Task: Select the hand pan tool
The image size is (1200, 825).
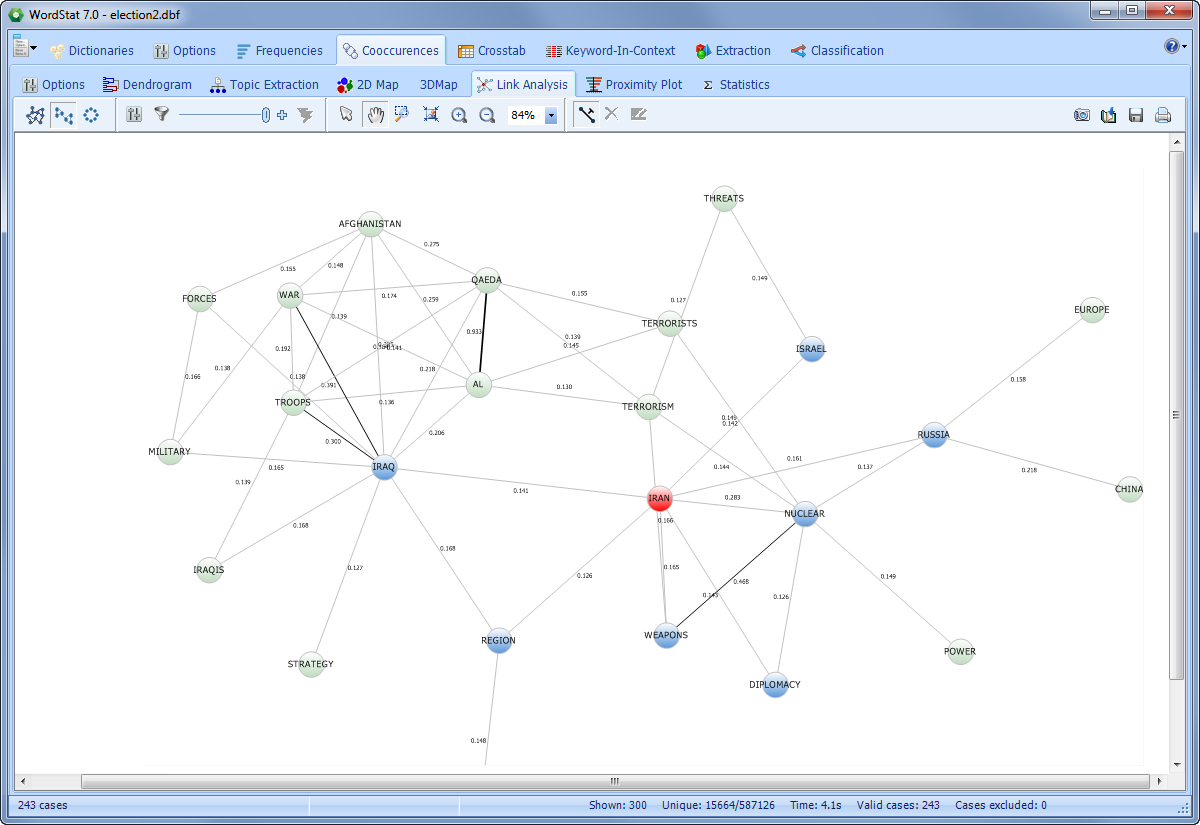Action: 375,115
